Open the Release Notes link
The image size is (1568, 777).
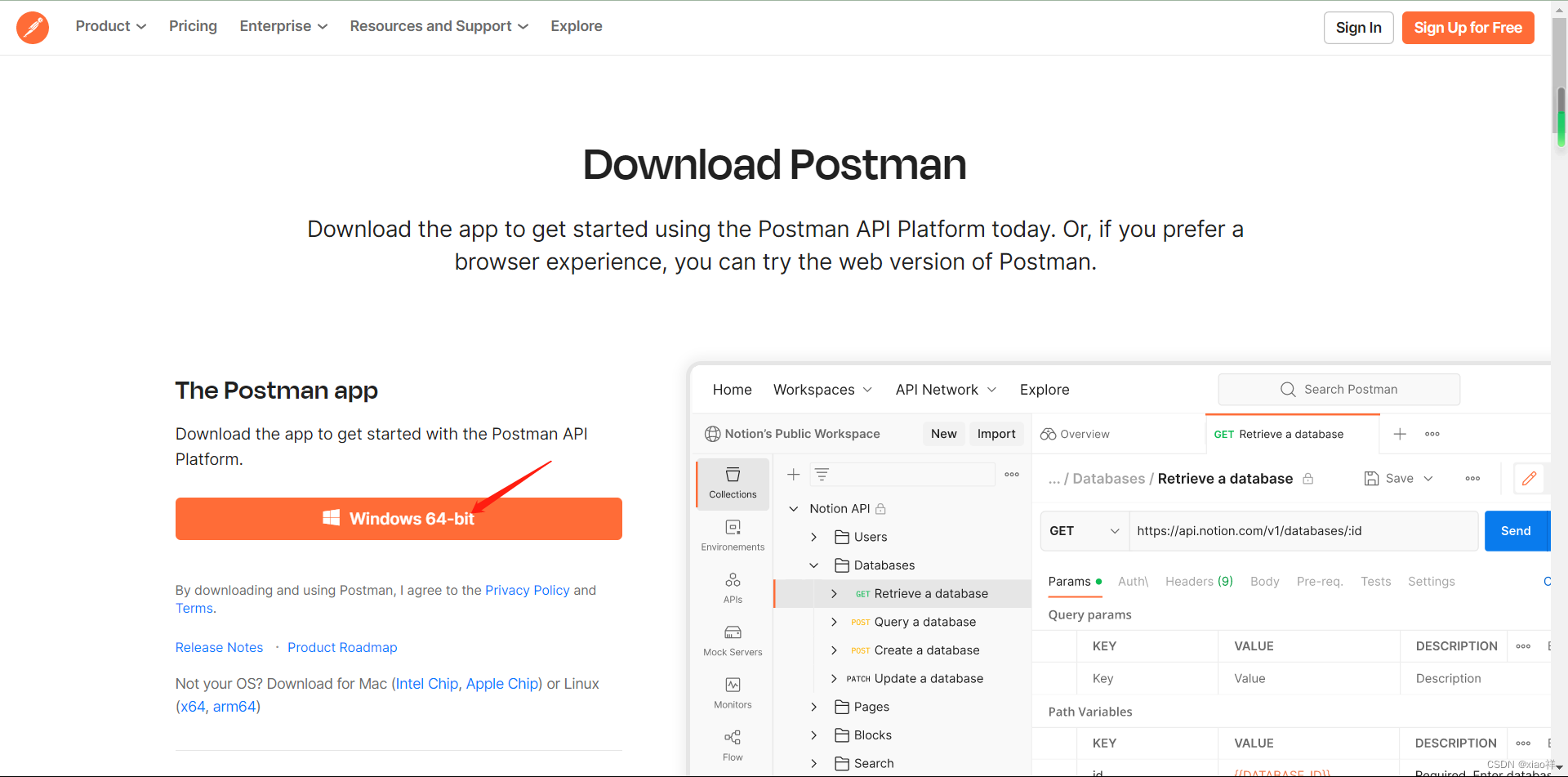(219, 647)
